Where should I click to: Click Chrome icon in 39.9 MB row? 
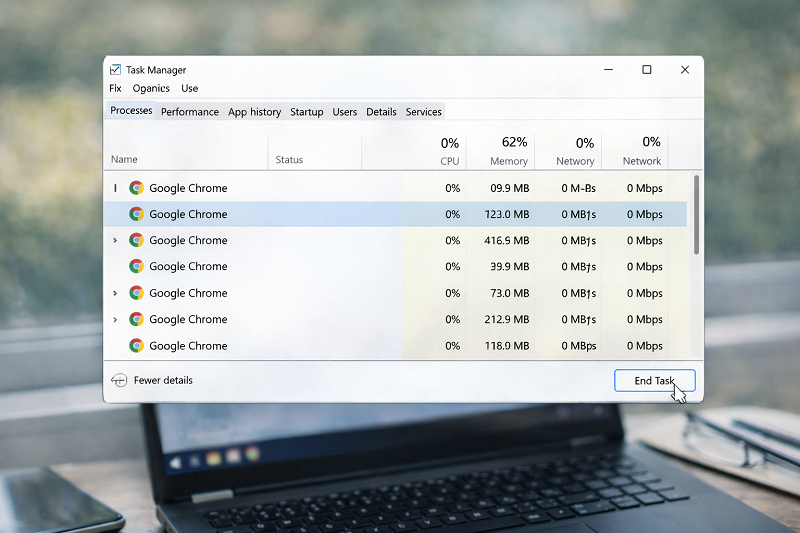point(136,266)
